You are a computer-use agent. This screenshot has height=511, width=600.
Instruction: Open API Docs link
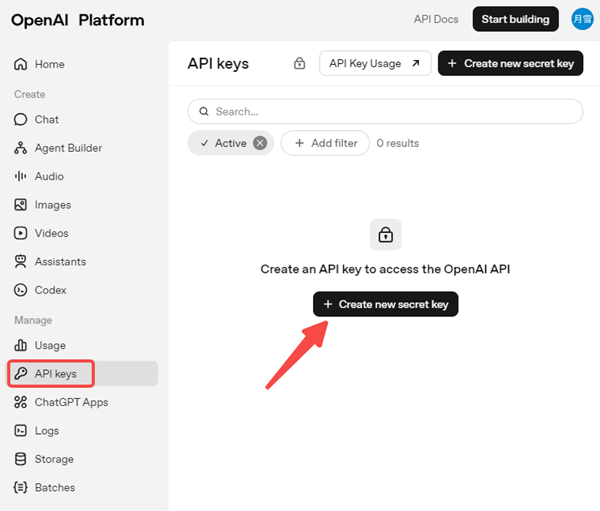pos(436,19)
